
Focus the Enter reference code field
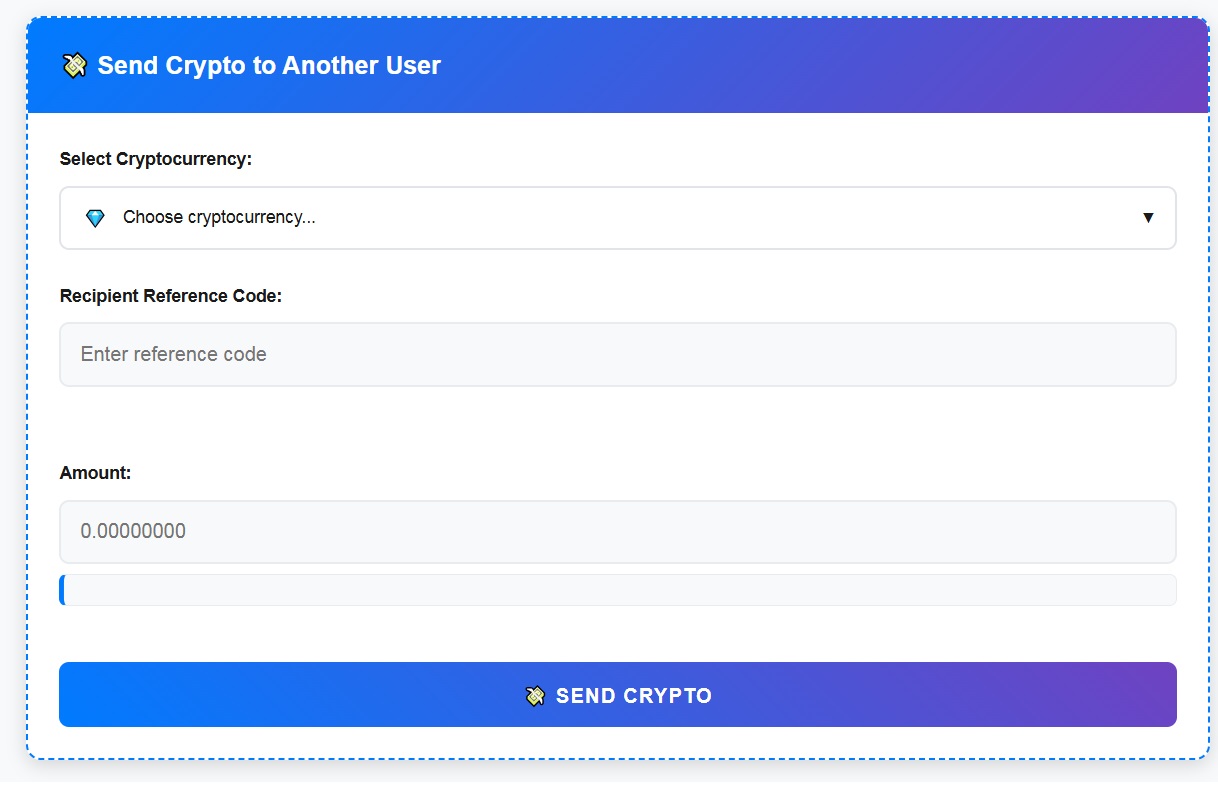(x=617, y=354)
